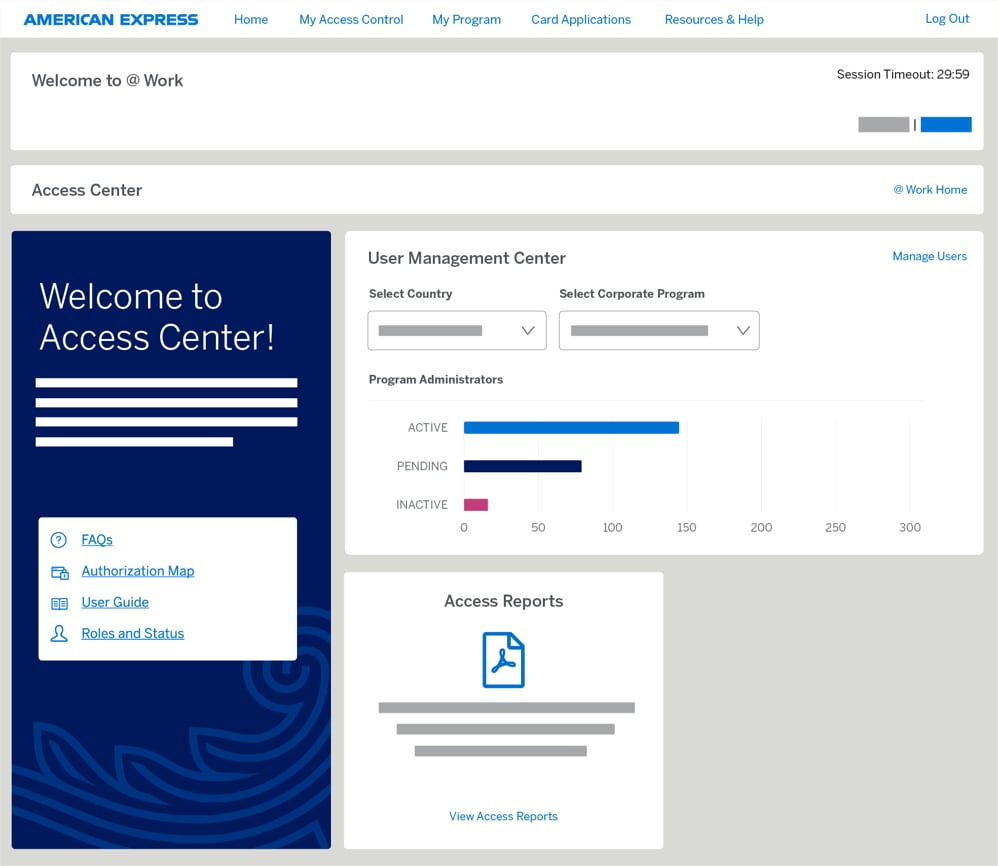Go to @ Work Home link

coord(930,190)
